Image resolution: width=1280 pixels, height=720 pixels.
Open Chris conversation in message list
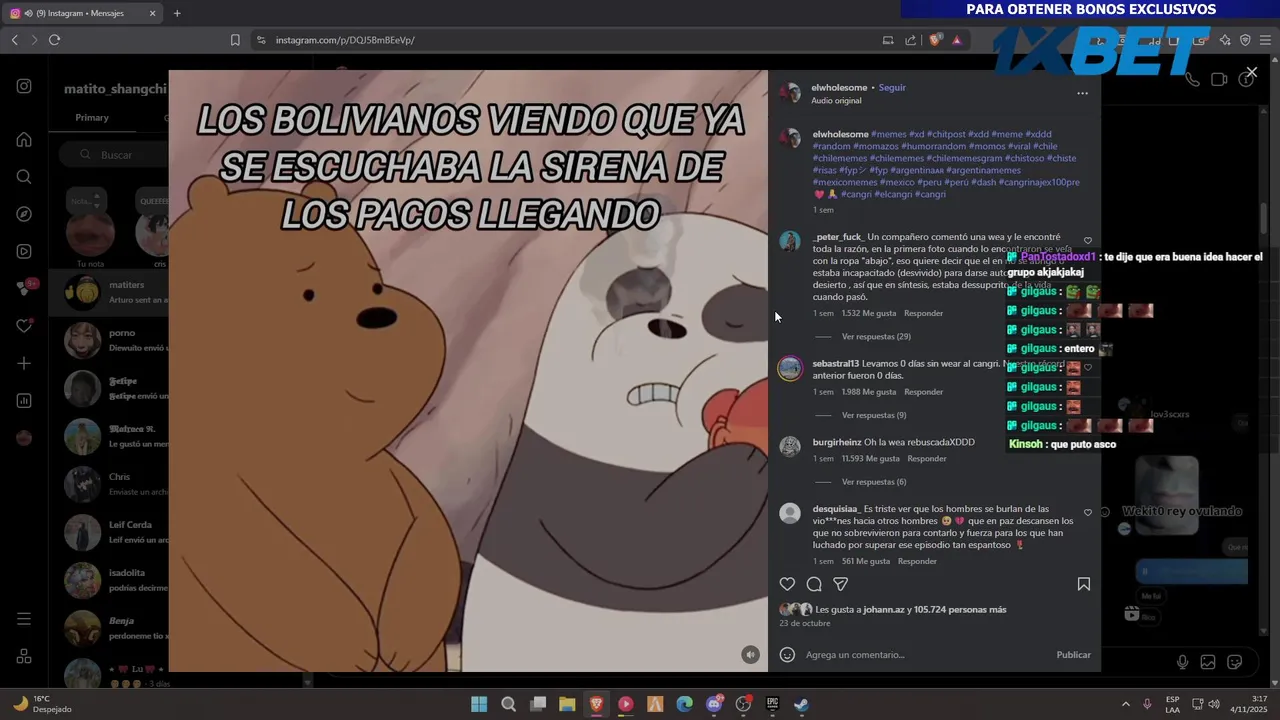pos(108,484)
